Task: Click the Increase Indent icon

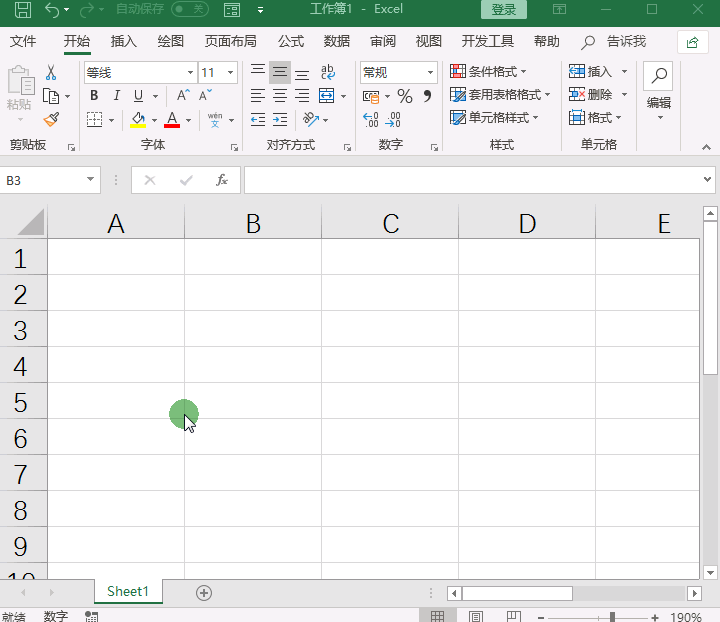Action: click(280, 120)
